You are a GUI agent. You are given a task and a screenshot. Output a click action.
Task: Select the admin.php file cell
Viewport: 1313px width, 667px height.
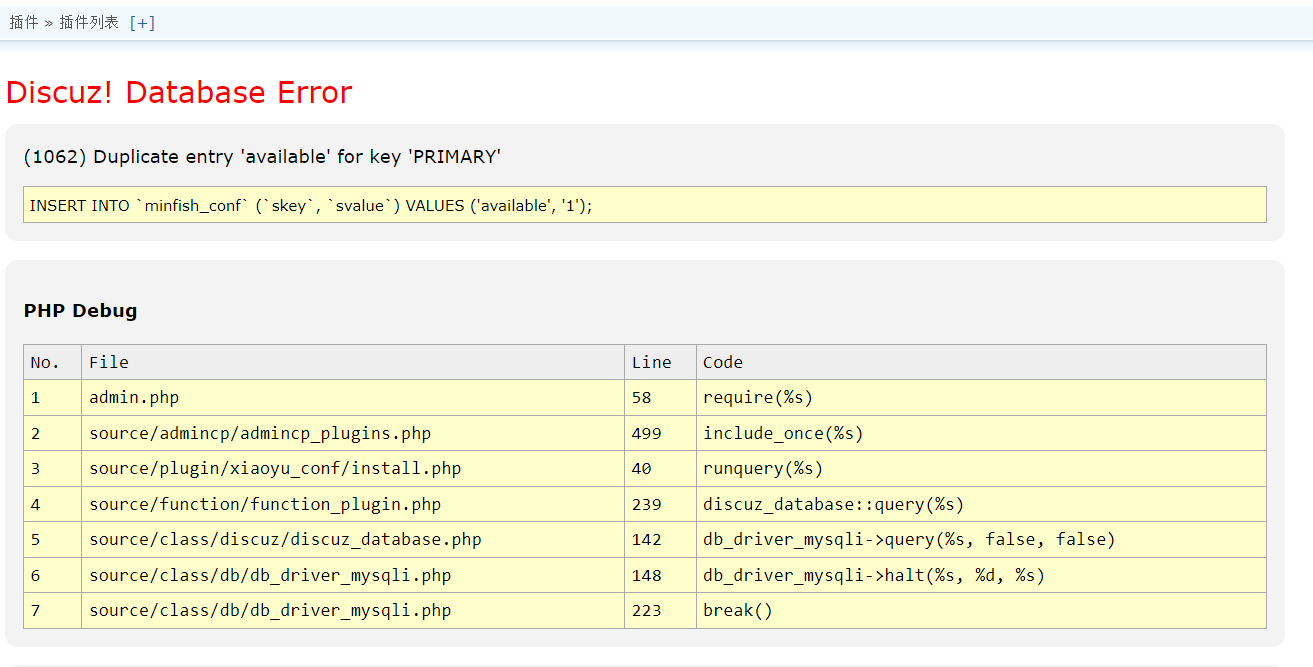353,398
